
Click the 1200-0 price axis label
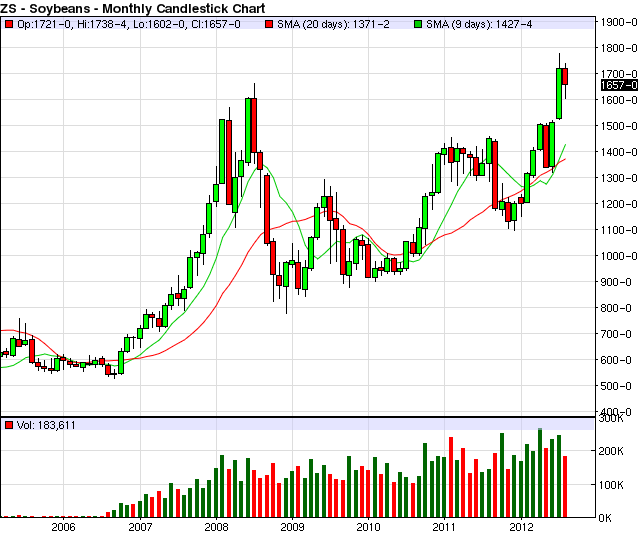point(619,204)
